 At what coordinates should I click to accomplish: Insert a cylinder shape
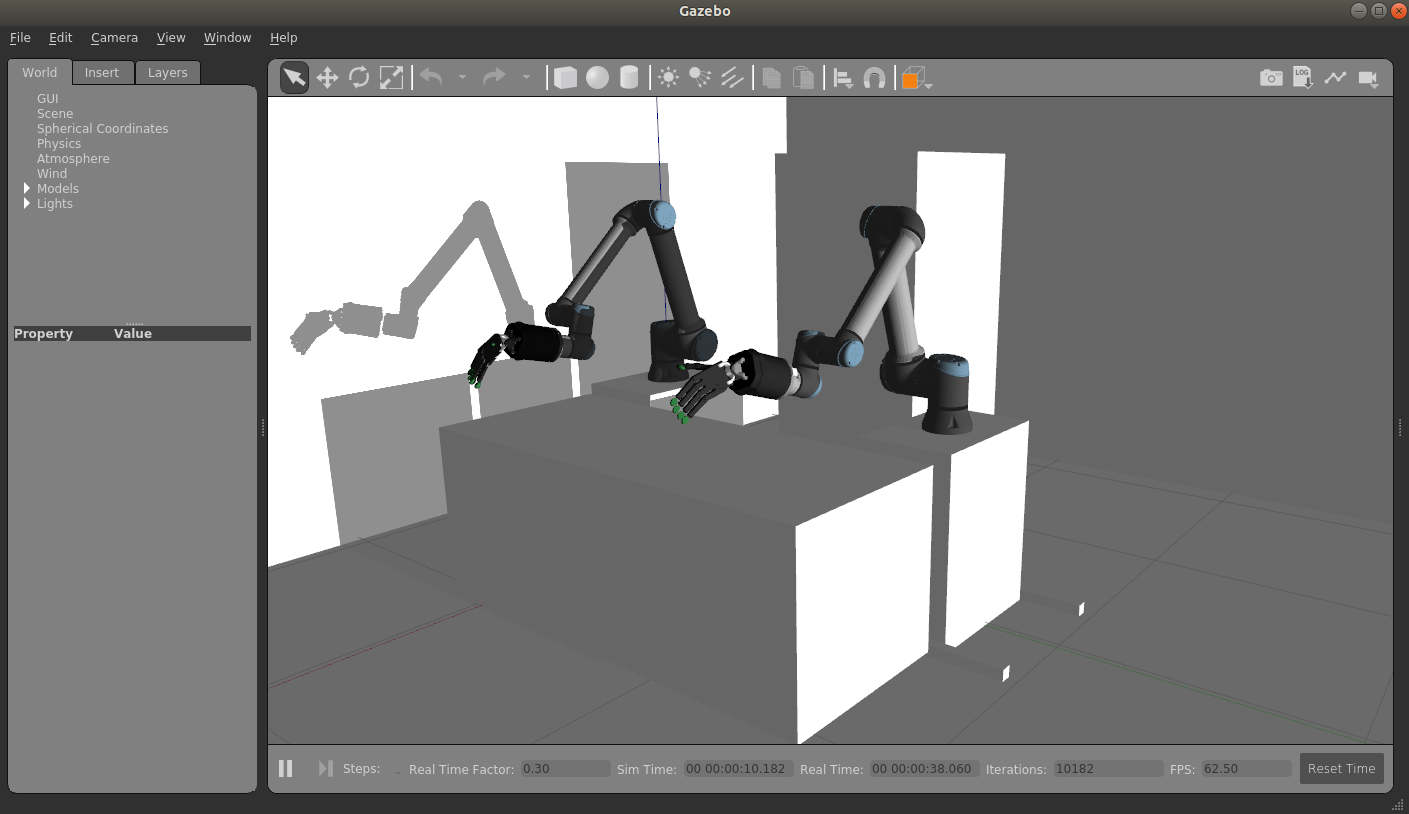pyautogui.click(x=629, y=77)
